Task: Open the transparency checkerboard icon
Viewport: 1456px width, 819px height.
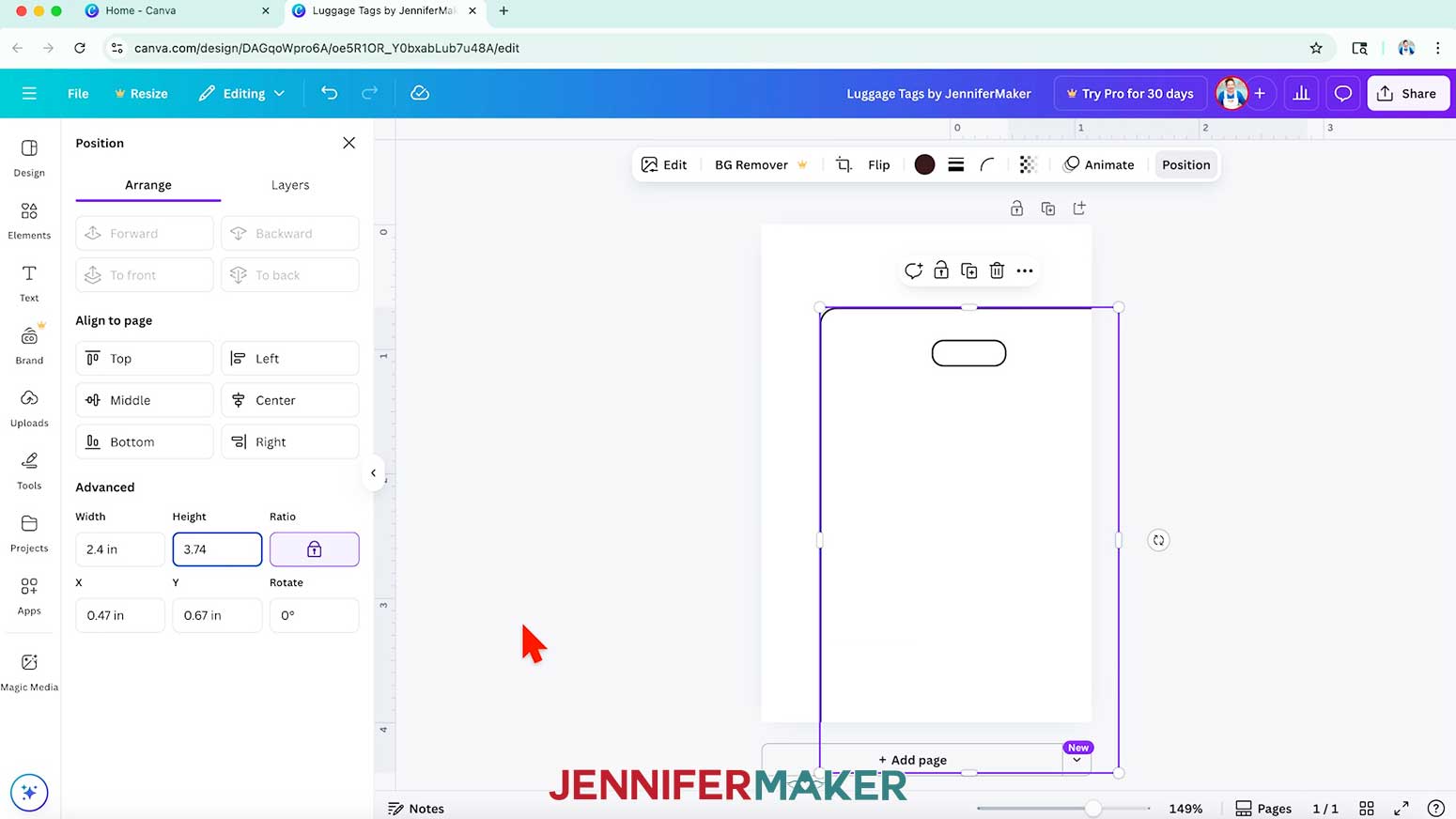Action: pyautogui.click(x=1028, y=164)
